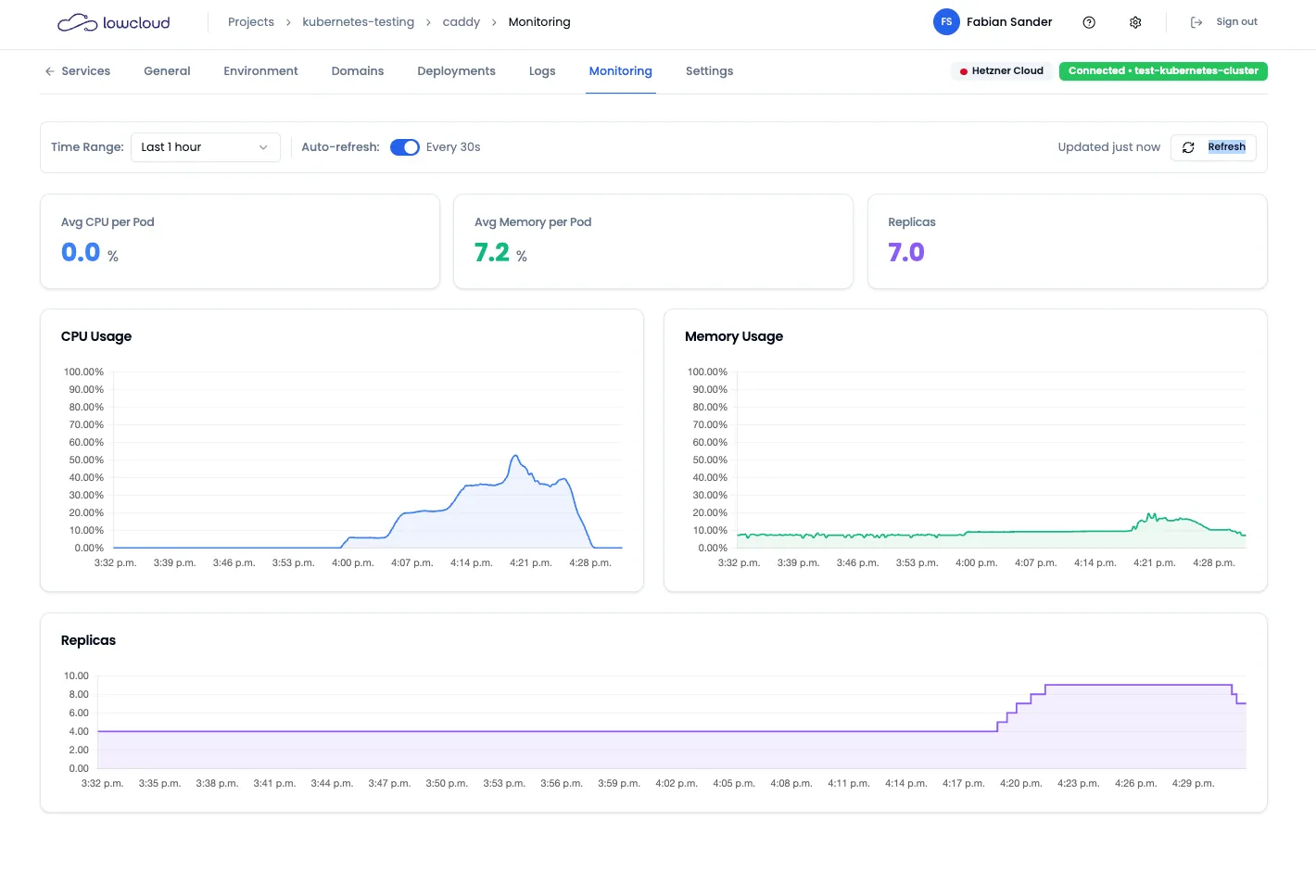Image resolution: width=1316 pixels, height=896 pixels.
Task: Switch to the Logs tab
Action: pos(542,71)
